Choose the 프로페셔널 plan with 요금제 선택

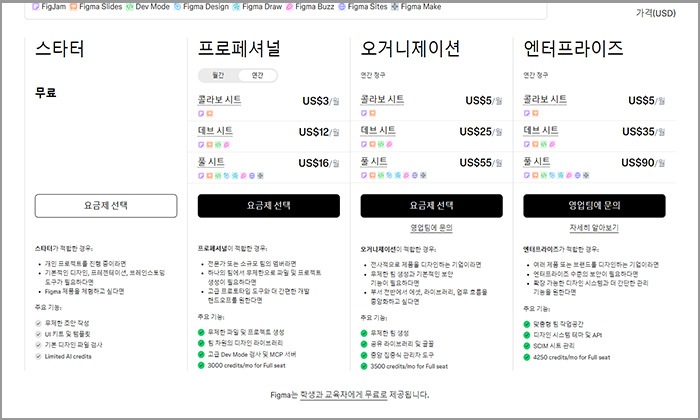[269, 206]
